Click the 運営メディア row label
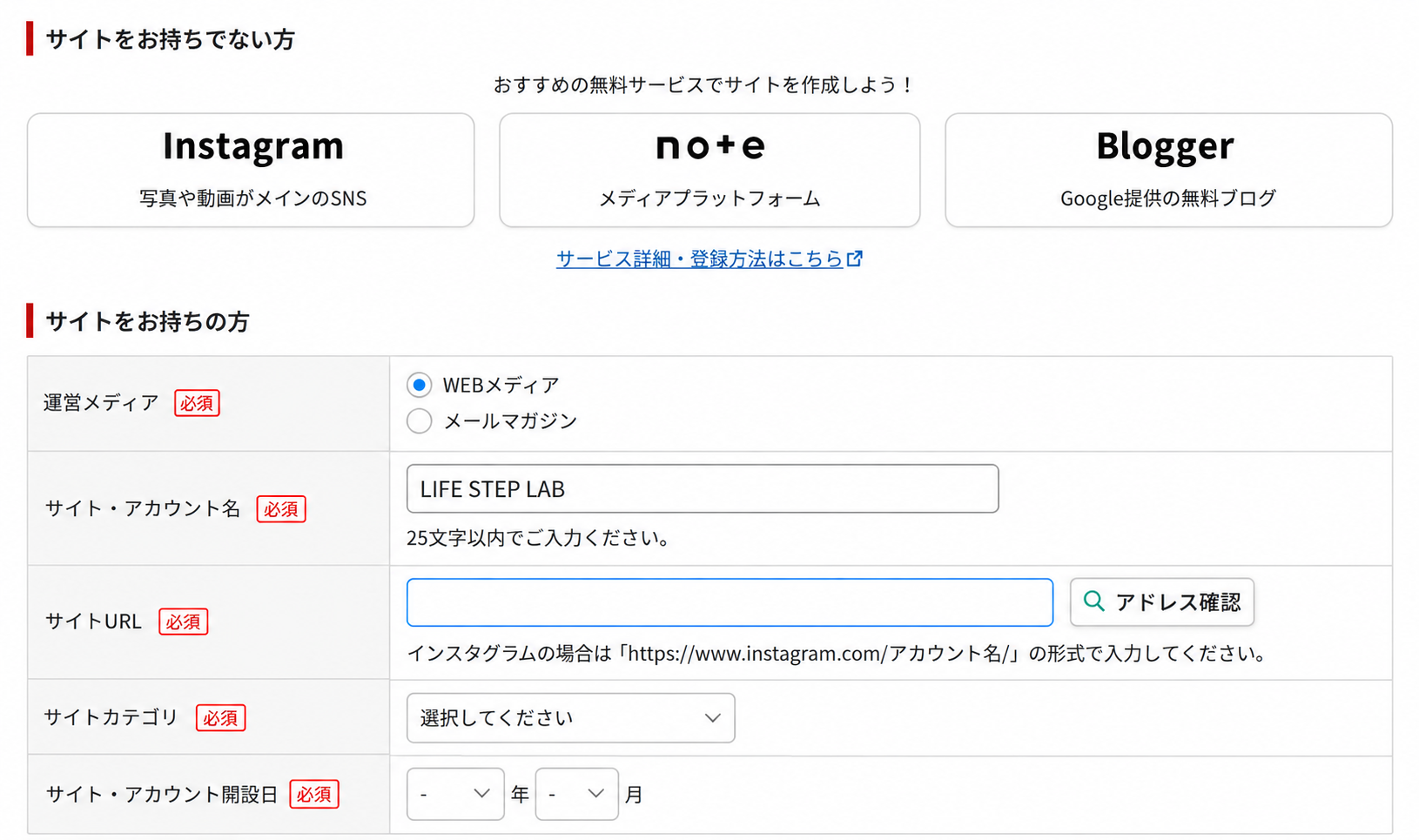Screen dimensions: 1419x840 tap(101, 403)
